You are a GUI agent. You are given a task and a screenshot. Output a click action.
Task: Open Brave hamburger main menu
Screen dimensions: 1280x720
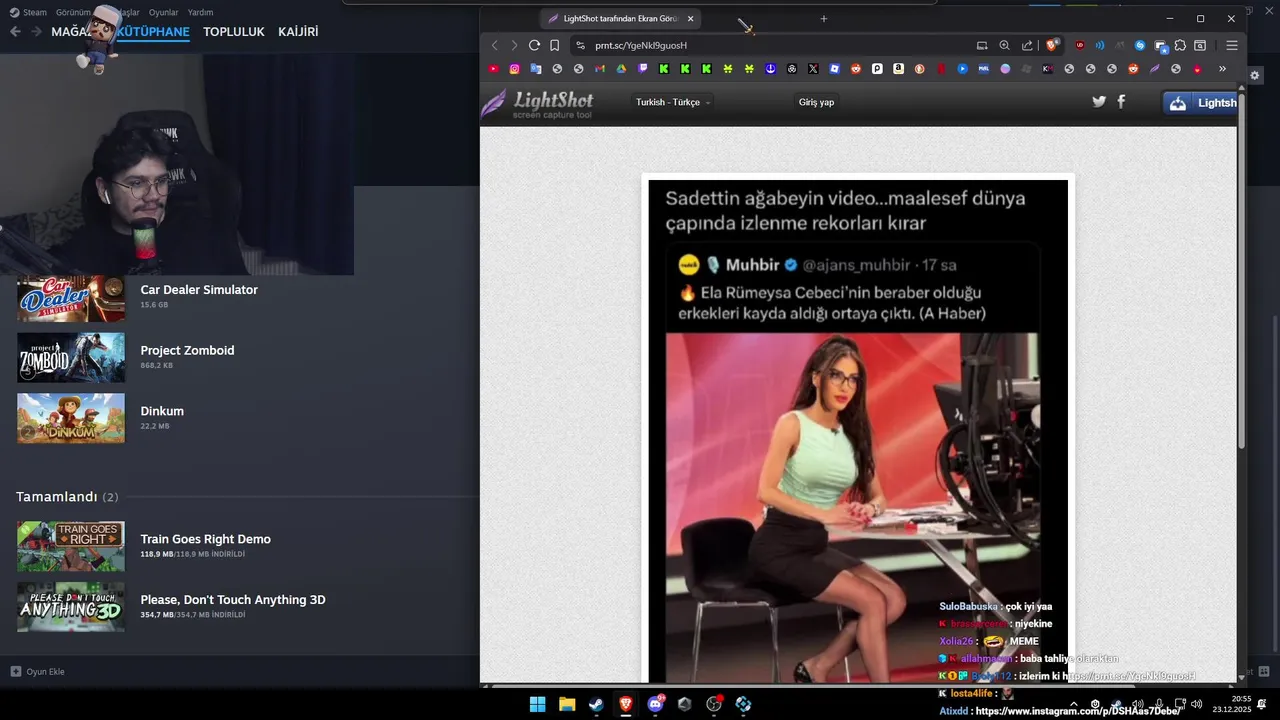coord(1232,45)
